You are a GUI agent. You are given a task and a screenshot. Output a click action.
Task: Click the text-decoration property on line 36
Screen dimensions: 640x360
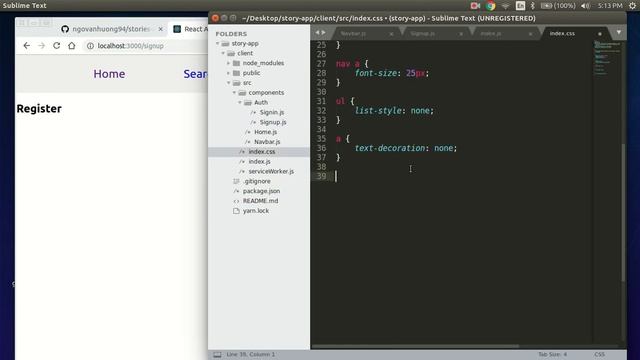(x=389, y=148)
